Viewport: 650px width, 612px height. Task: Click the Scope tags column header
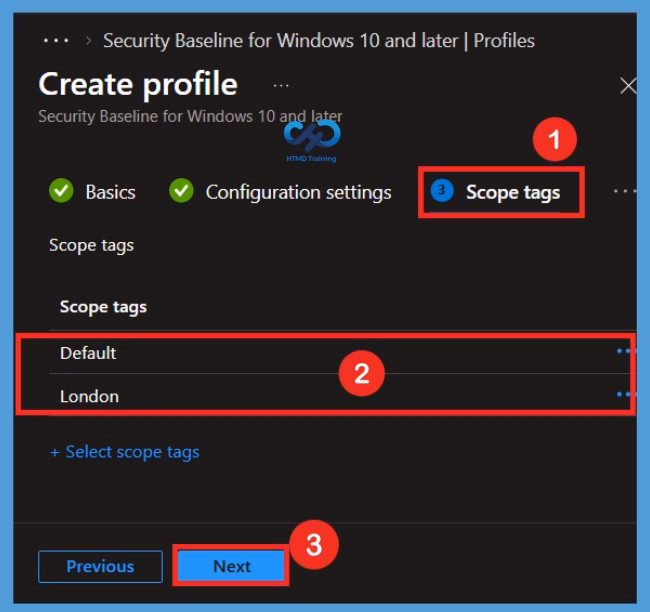coord(103,307)
